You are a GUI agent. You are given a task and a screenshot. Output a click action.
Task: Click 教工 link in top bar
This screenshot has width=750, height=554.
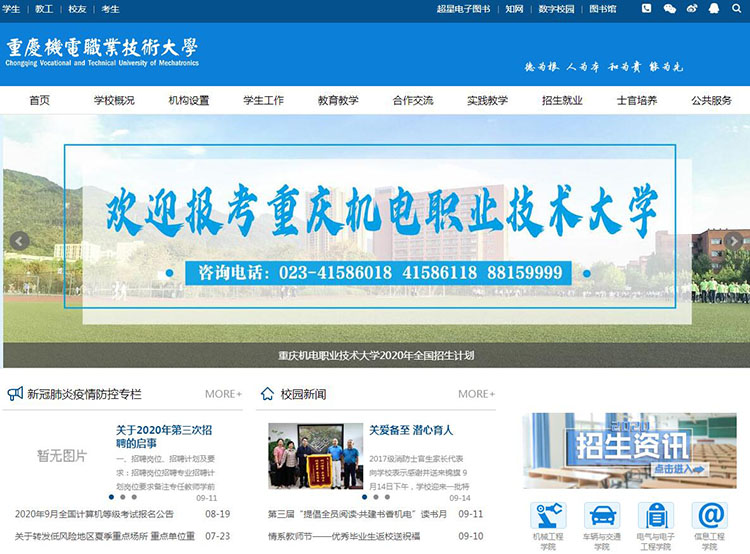pyautogui.click(x=44, y=9)
